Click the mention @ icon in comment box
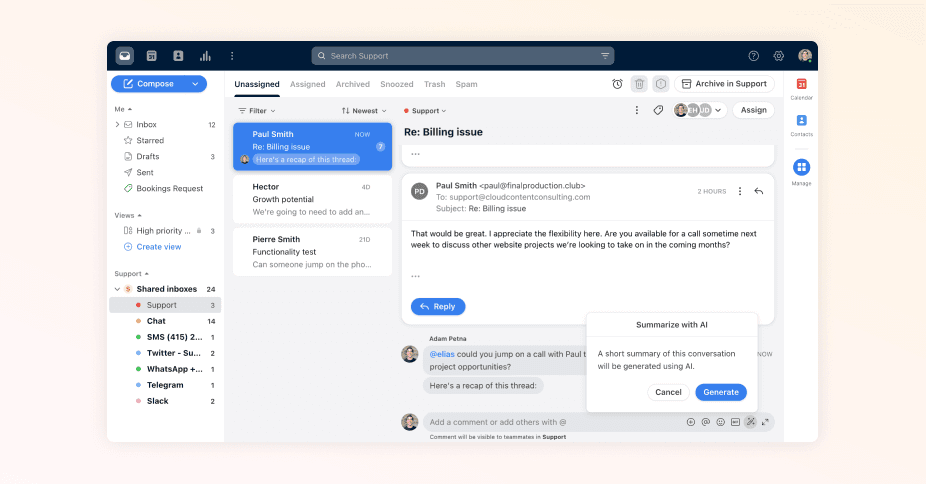Image resolution: width=926 pixels, height=484 pixels. click(706, 422)
